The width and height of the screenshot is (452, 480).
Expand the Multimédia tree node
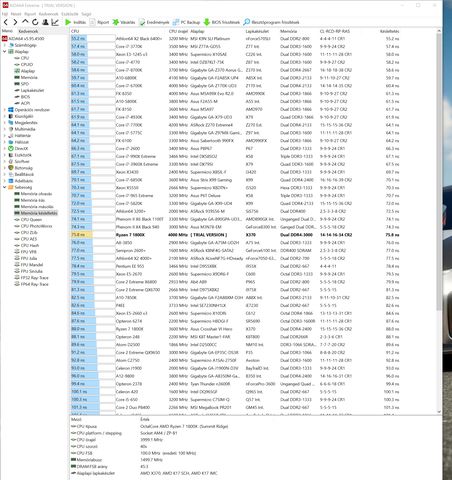(x=5, y=129)
